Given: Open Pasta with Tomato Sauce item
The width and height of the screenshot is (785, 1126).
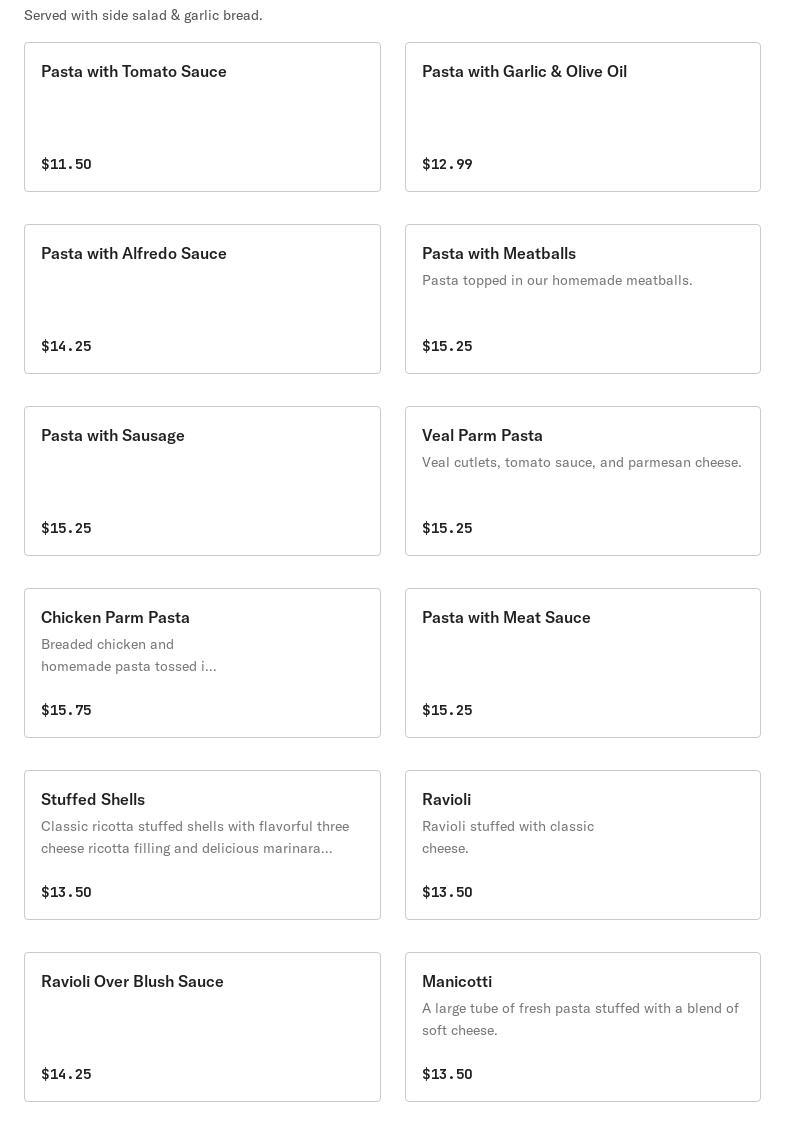Looking at the screenshot, I should 202,117.
